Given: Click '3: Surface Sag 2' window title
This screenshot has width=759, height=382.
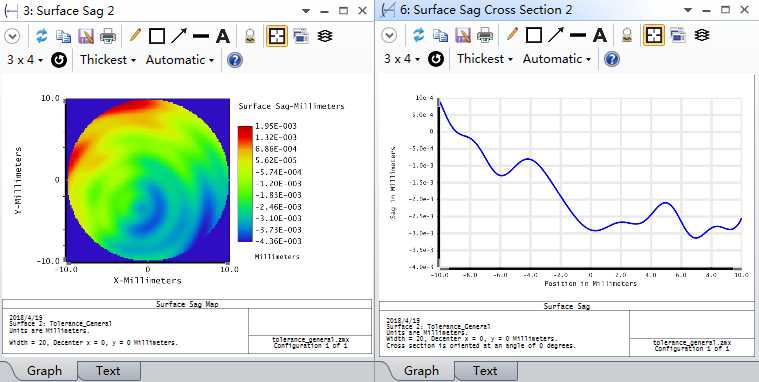Looking at the screenshot, I should 69,11.
